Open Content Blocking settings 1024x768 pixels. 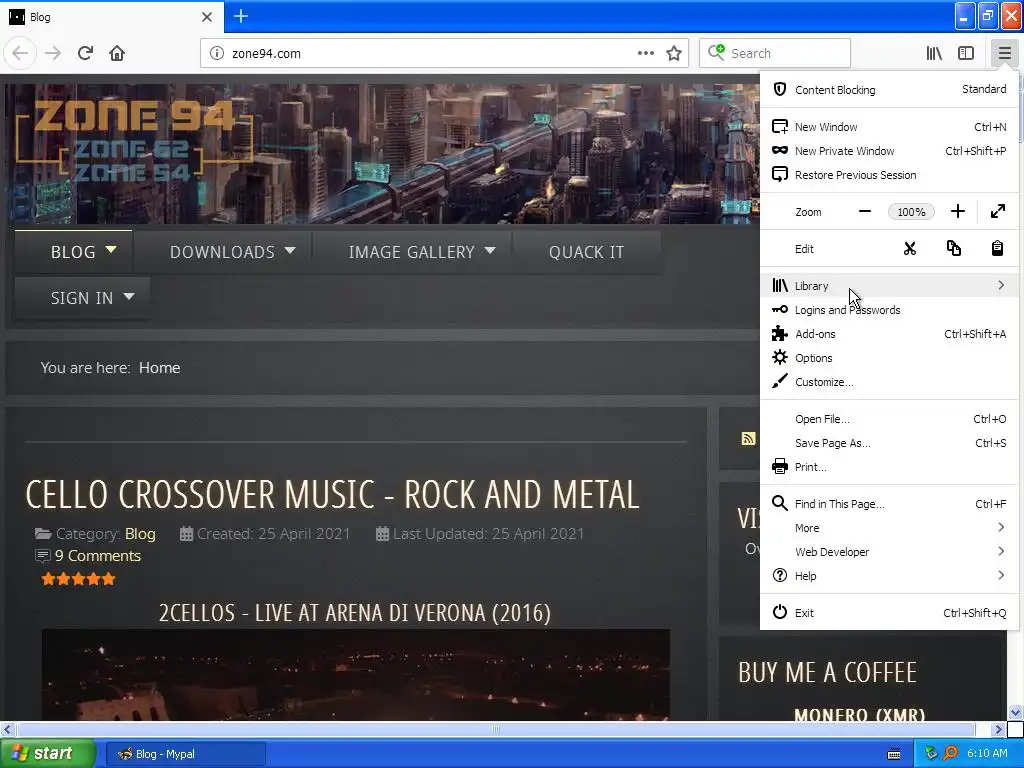coord(889,89)
